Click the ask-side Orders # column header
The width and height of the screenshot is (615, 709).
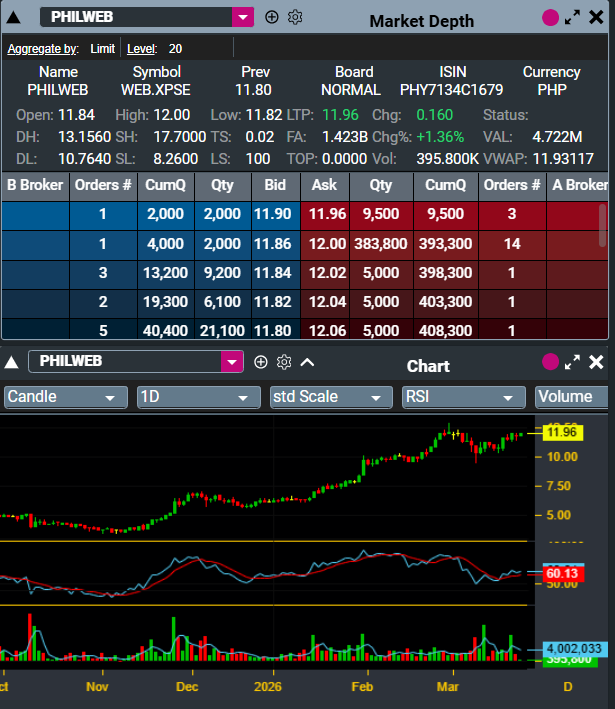(x=512, y=185)
